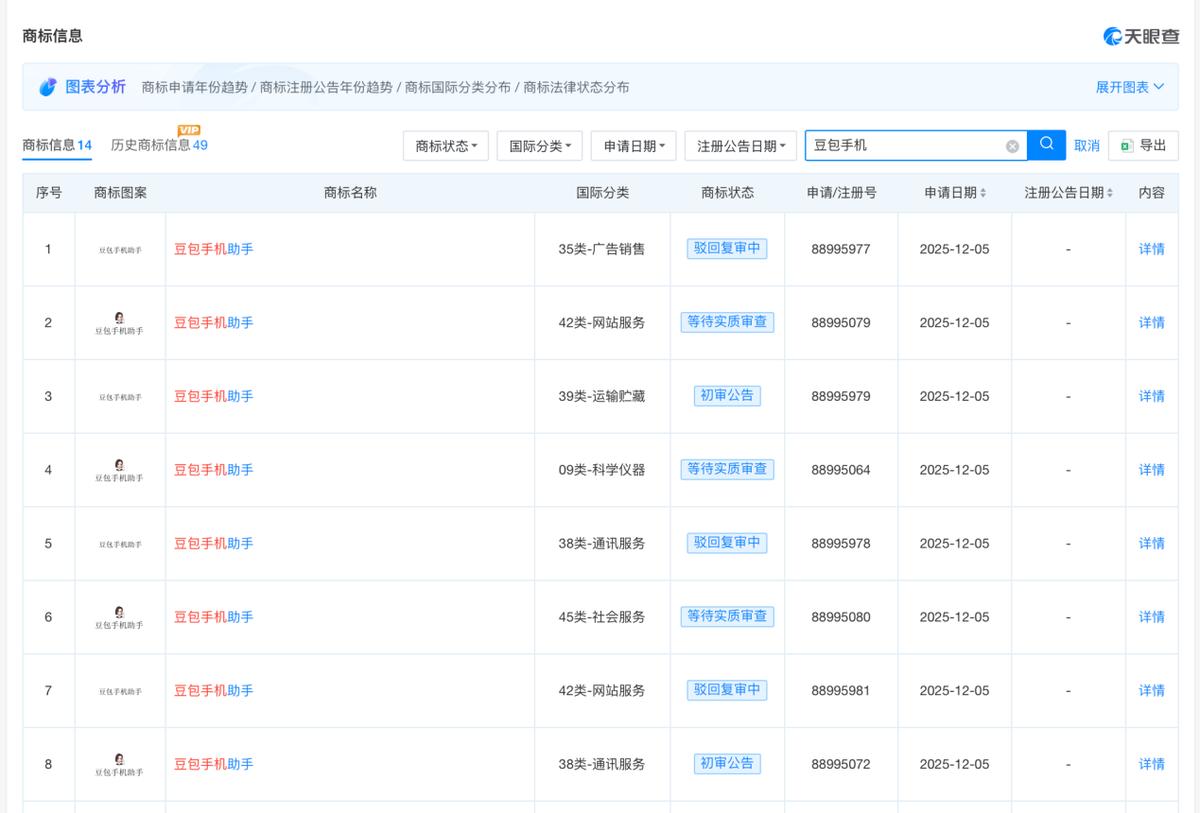Image resolution: width=1200 pixels, height=813 pixels.
Task: Switch to the 商标信息 14 tab
Action: [57, 145]
